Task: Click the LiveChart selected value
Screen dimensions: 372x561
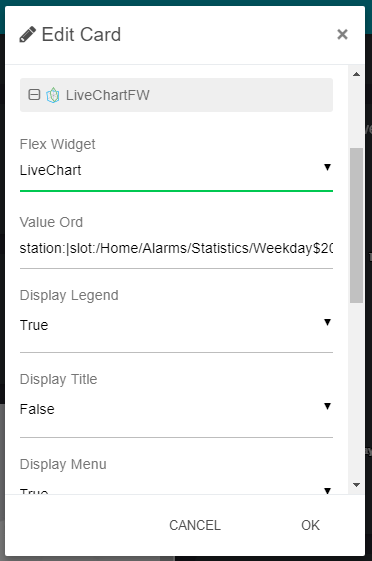Action: point(50,170)
